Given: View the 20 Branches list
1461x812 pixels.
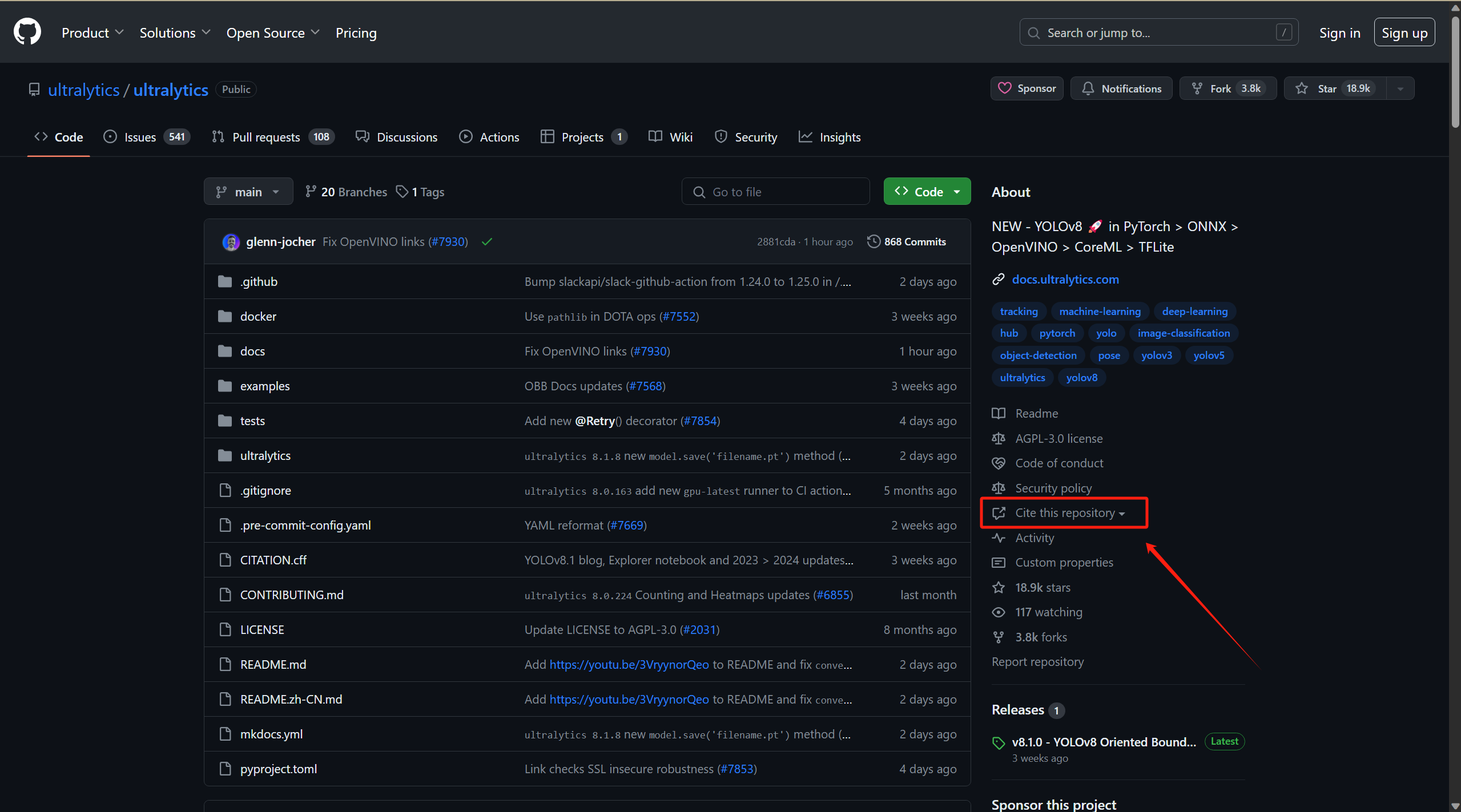Looking at the screenshot, I should click(x=346, y=192).
